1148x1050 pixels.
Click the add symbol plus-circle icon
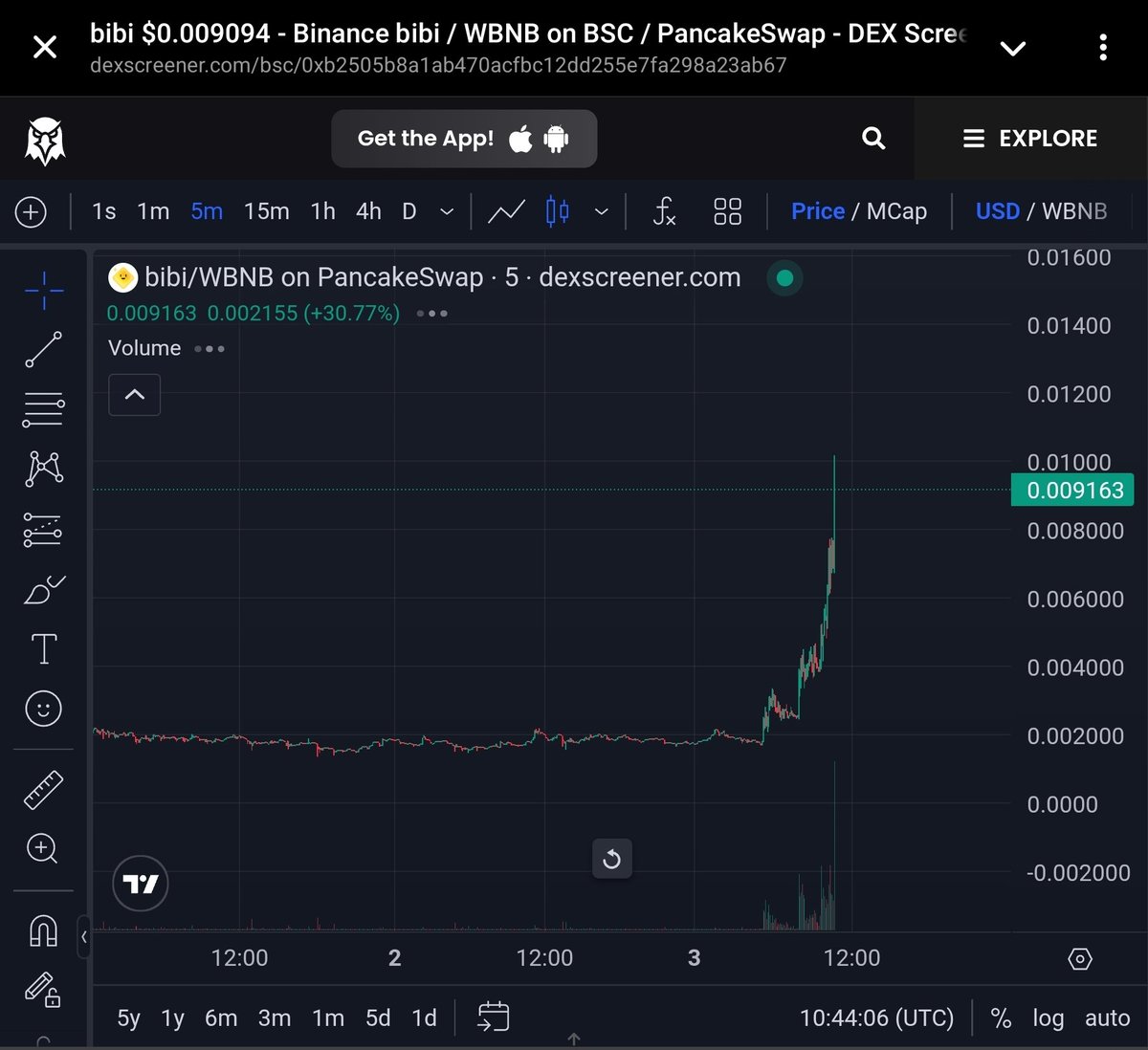[x=31, y=211]
